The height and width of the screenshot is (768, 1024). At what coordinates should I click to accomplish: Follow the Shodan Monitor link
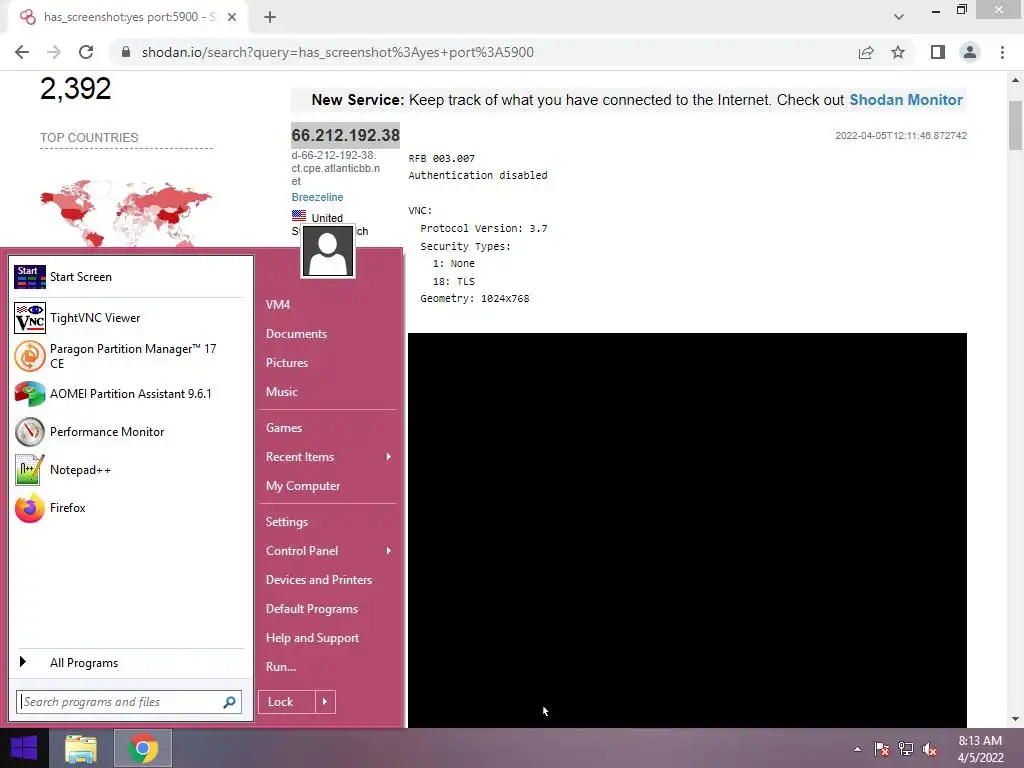click(x=906, y=100)
